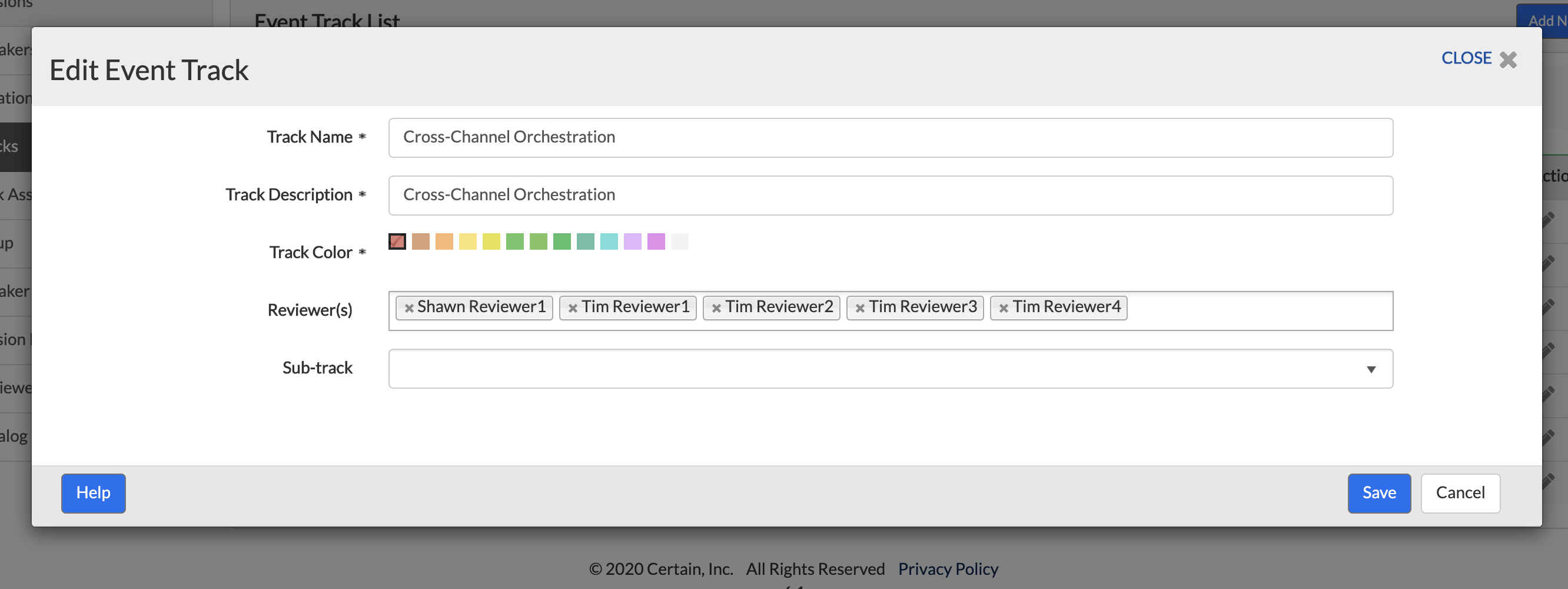Click the Cancel button
The height and width of the screenshot is (589, 1568).
pyautogui.click(x=1460, y=493)
